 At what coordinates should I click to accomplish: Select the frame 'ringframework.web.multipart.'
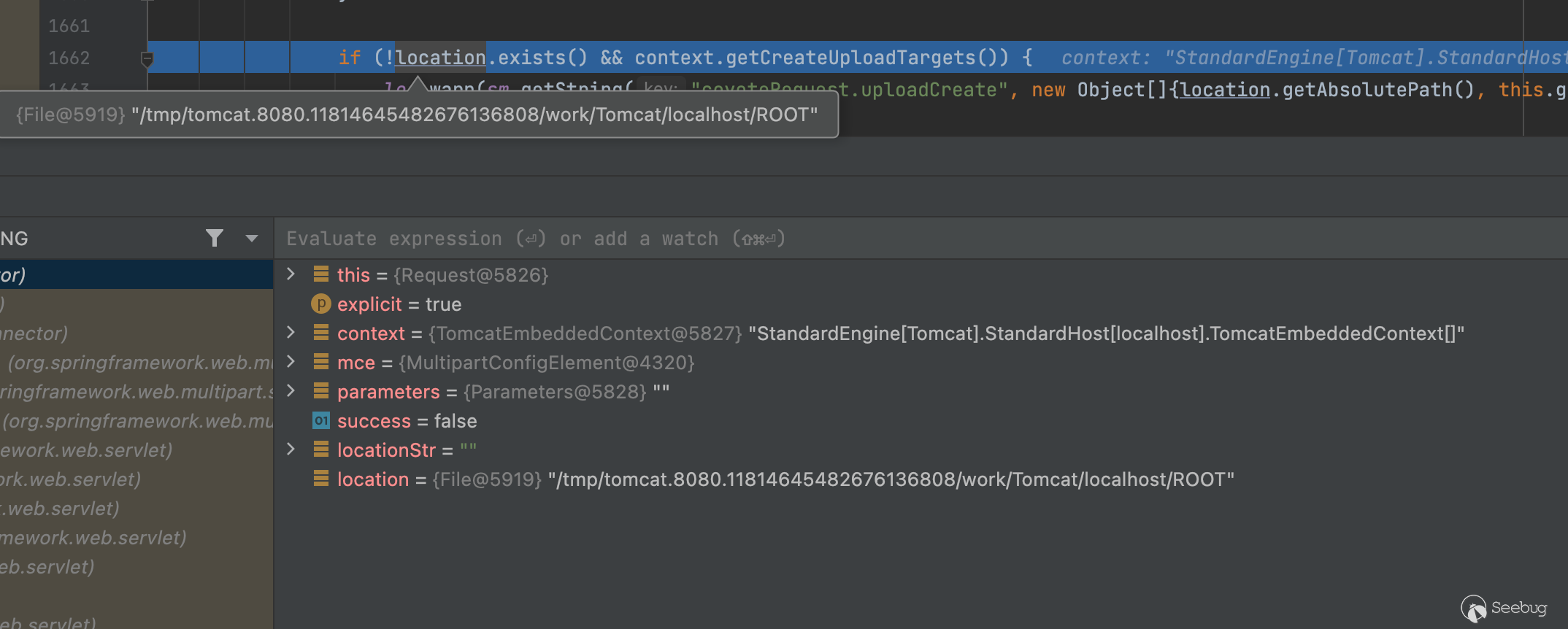137,392
